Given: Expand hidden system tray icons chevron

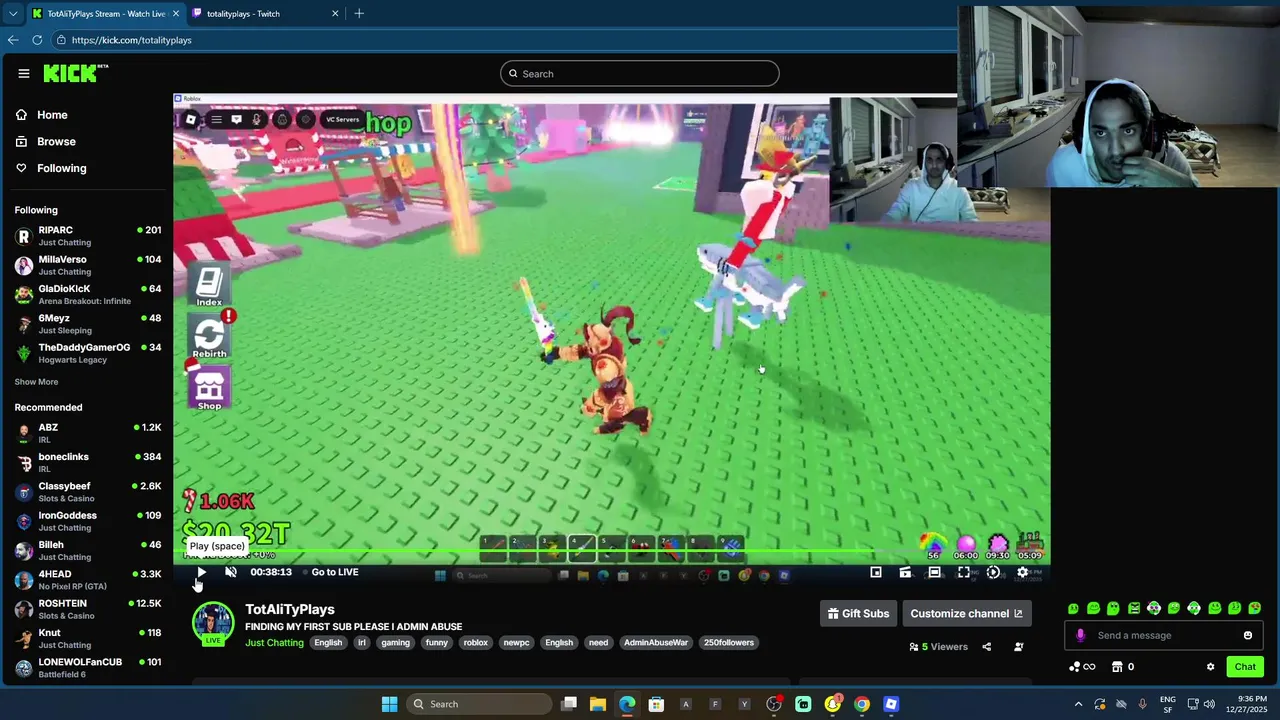Looking at the screenshot, I should tap(1078, 704).
